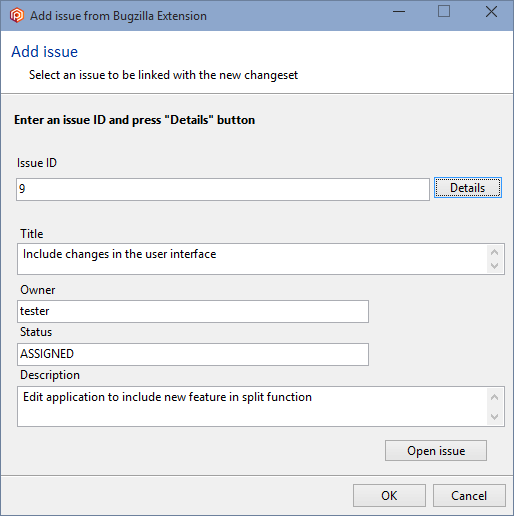Click the window title bar text
This screenshot has height=516, width=514.
118,16
